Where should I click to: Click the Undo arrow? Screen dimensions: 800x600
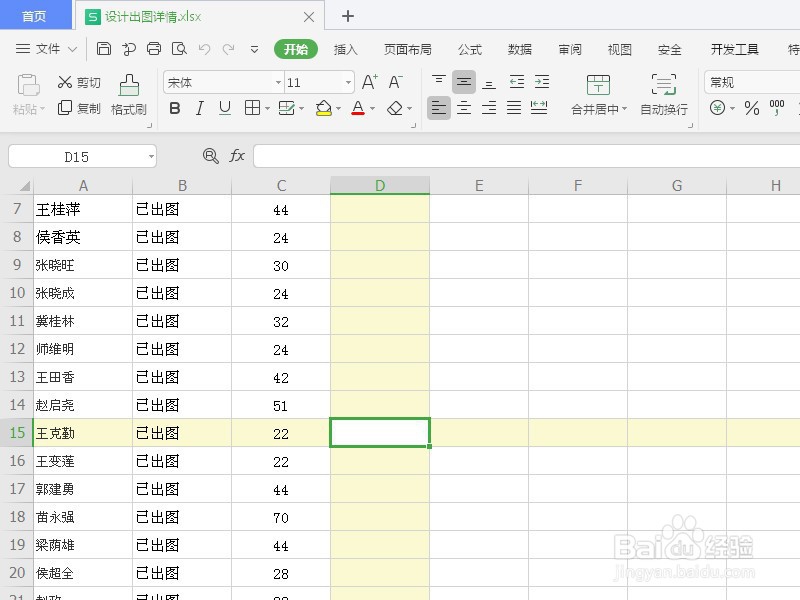click(204, 49)
